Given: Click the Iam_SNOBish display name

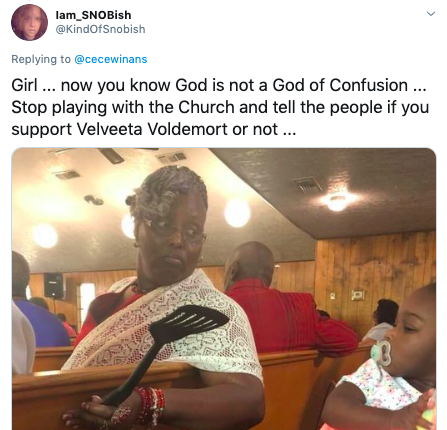Looking at the screenshot, I should 93,15.
